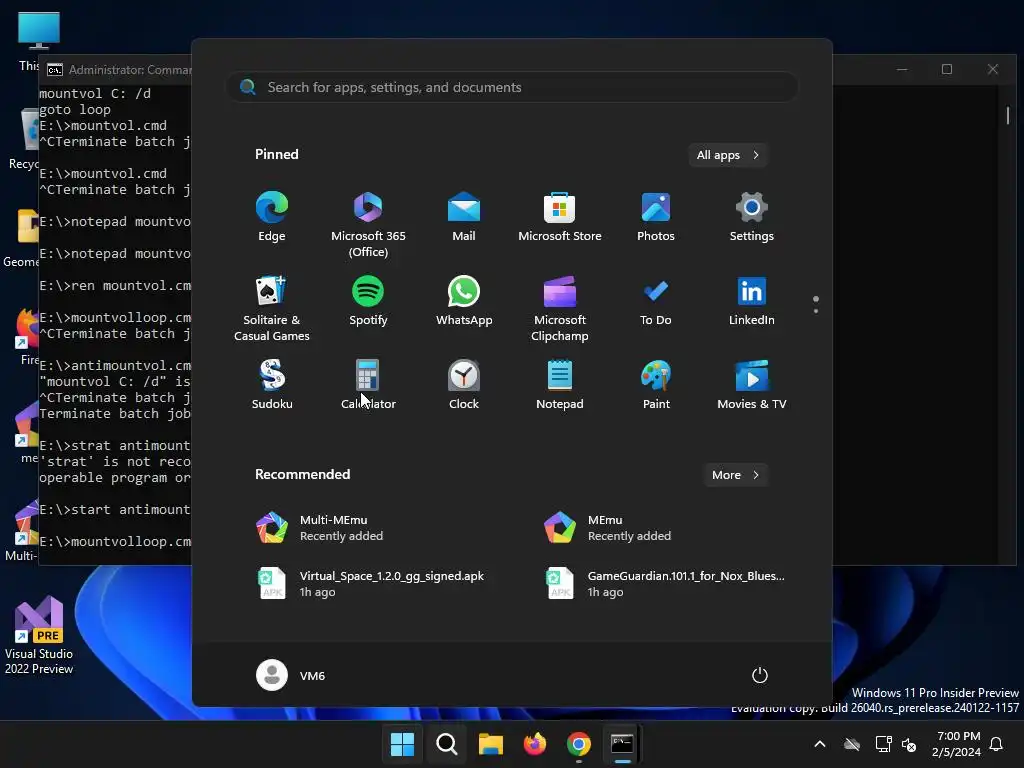The width and height of the screenshot is (1024, 768).
Task: Open the VM6 user account menu
Action: click(x=291, y=675)
